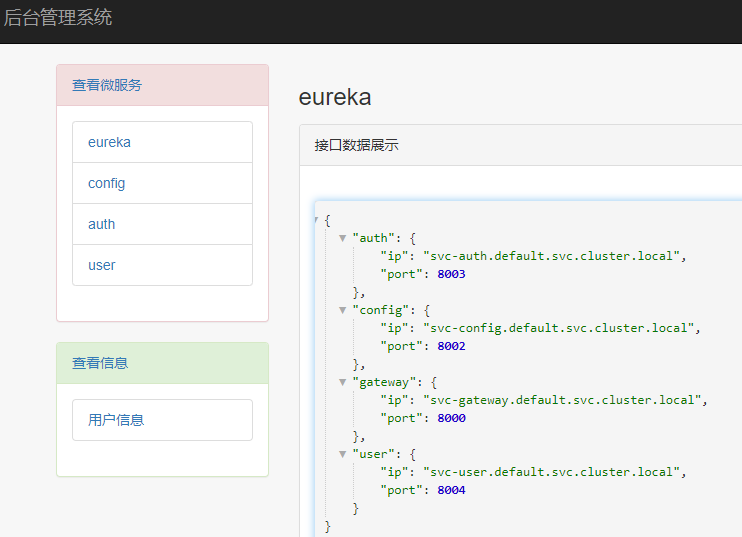Click the svc-config.default.svc.cluster.local value
742x537 pixels.
click(558, 328)
